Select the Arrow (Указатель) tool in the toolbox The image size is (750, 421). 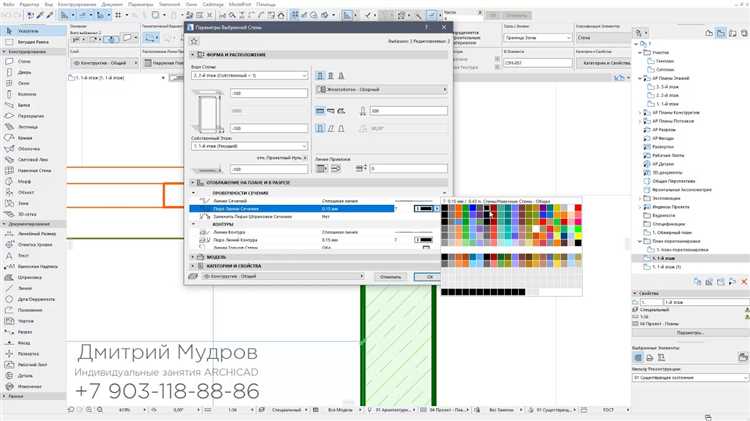[33, 31]
